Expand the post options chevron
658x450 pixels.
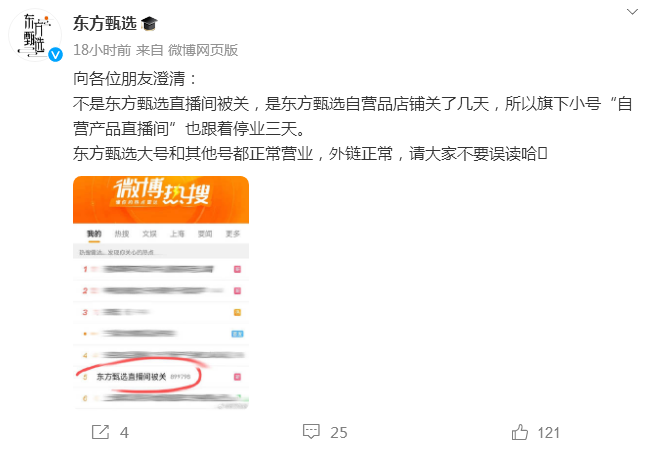(632, 12)
